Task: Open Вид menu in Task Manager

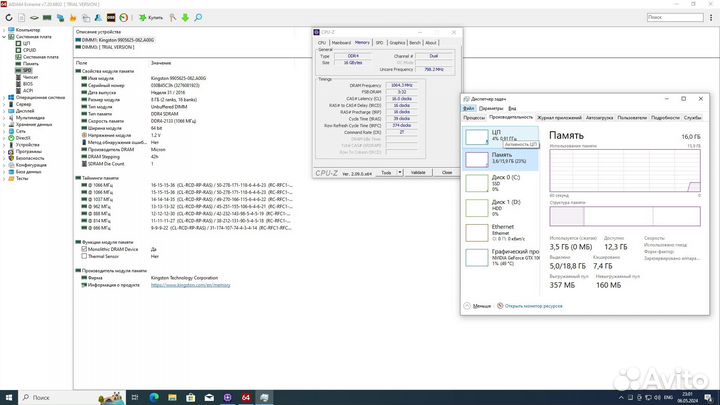Action: coord(512,108)
